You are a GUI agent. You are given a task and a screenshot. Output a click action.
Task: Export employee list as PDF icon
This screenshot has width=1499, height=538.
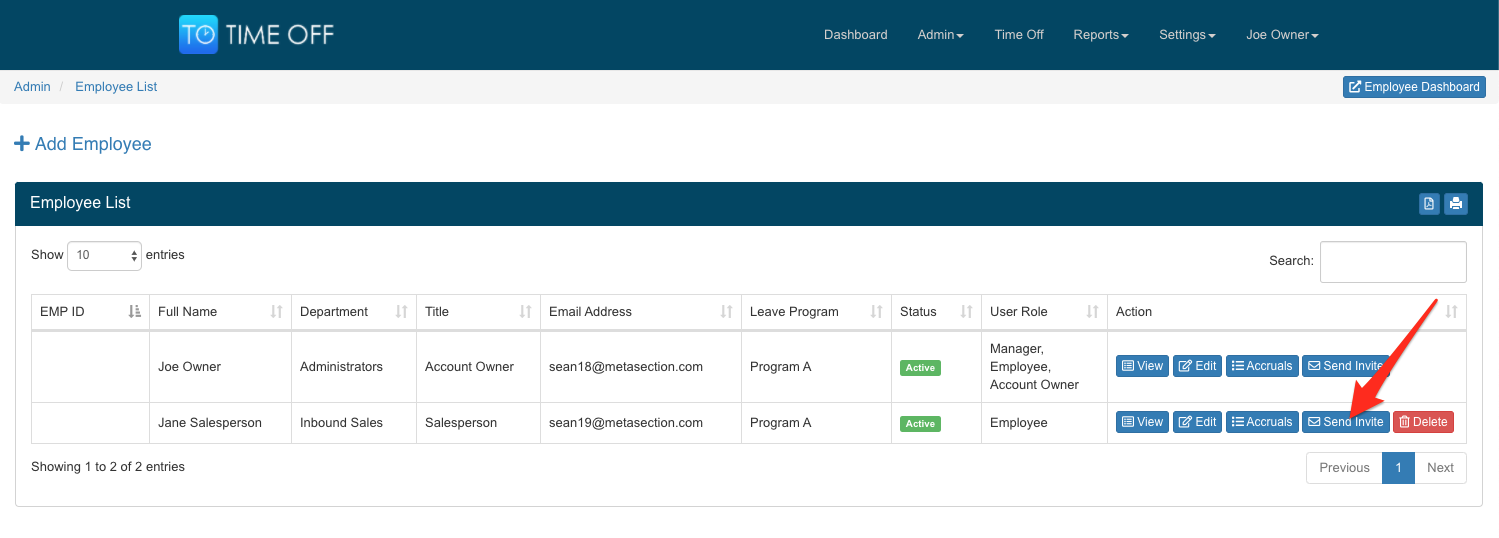[1429, 204]
